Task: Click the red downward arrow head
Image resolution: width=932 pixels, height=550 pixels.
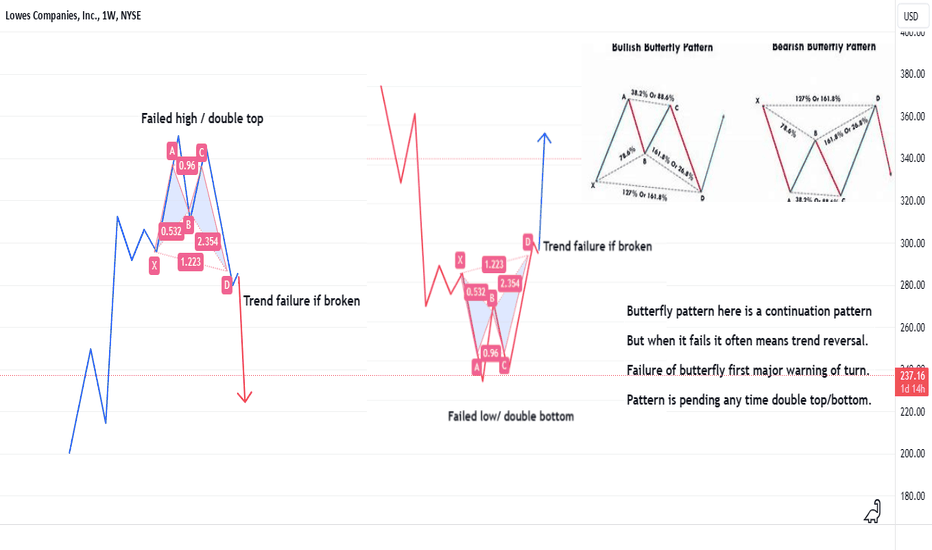Action: [x=244, y=397]
